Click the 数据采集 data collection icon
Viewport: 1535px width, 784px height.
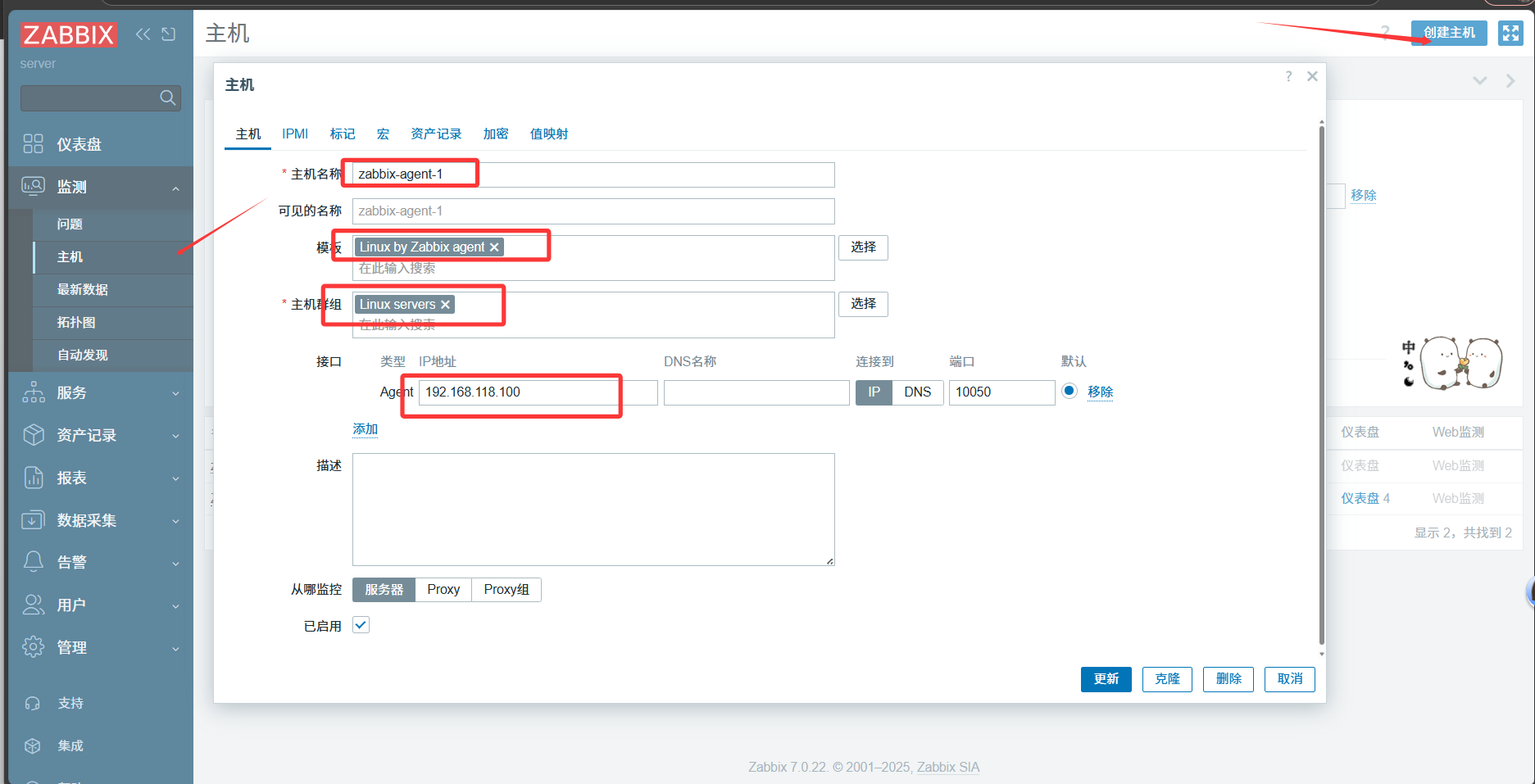coord(34,520)
